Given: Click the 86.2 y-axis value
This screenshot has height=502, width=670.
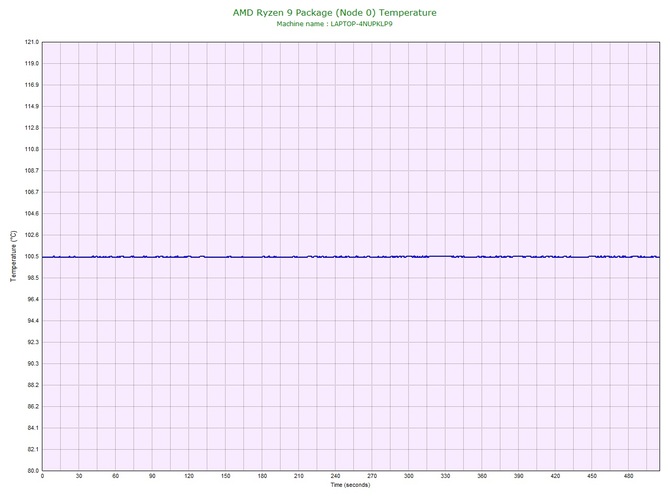Looking at the screenshot, I should [x=33, y=406].
